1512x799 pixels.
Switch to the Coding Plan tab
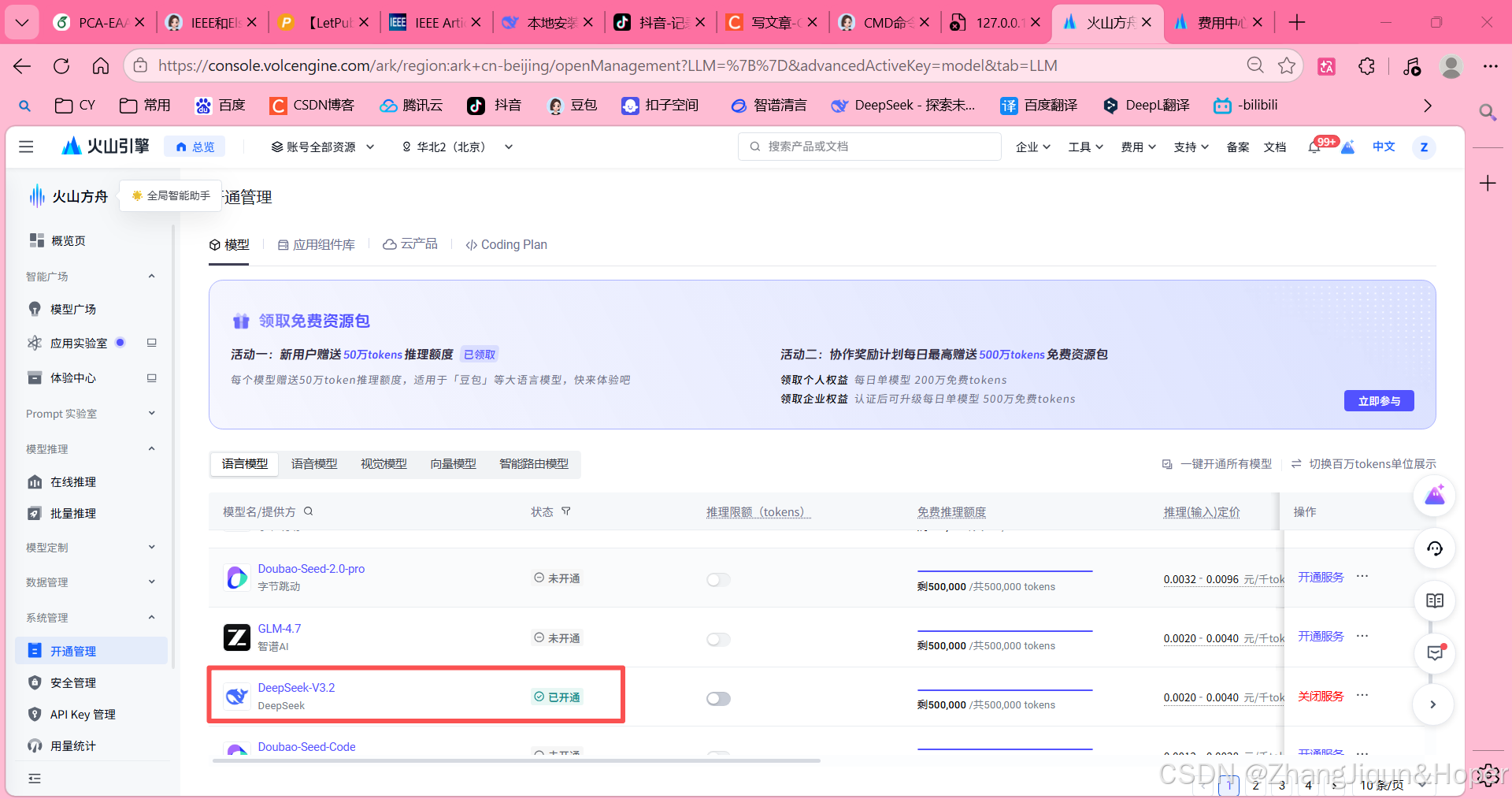click(506, 244)
